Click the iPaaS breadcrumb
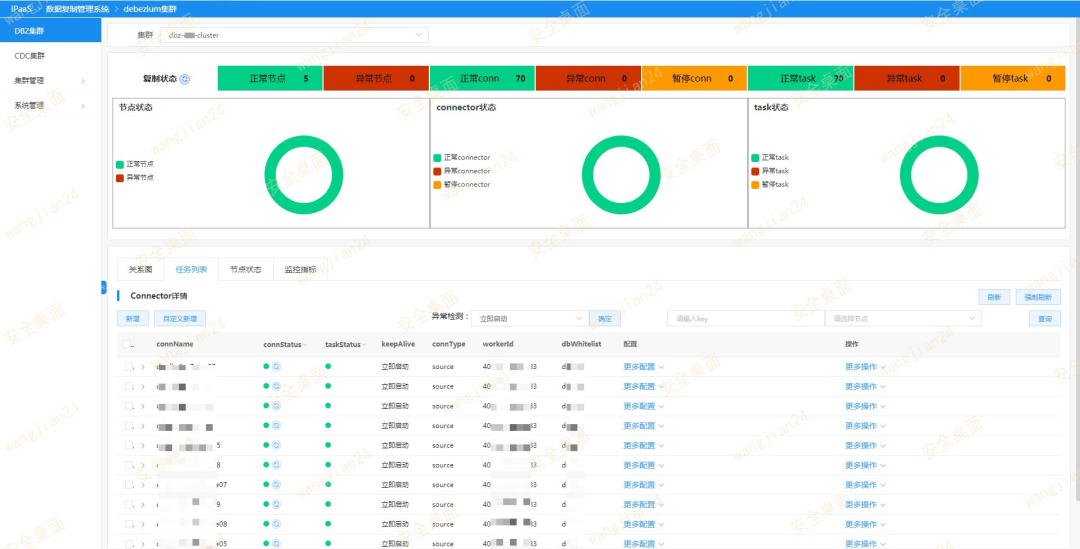Image resolution: width=1080 pixels, height=549 pixels. 21,8
